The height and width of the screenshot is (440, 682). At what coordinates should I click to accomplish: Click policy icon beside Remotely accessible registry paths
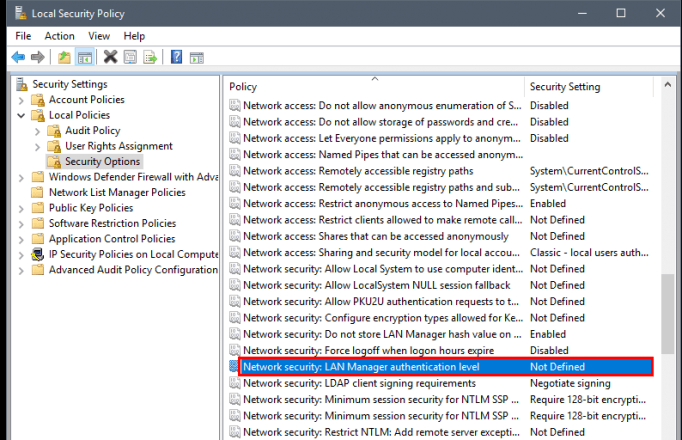(x=235, y=171)
